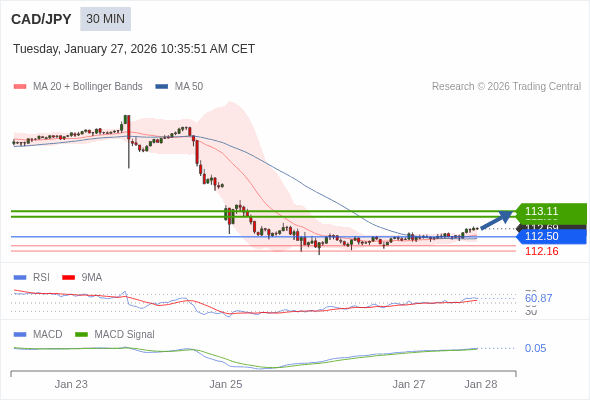Click the Jan 28 date axis label
The image size is (590, 400).
click(x=481, y=384)
